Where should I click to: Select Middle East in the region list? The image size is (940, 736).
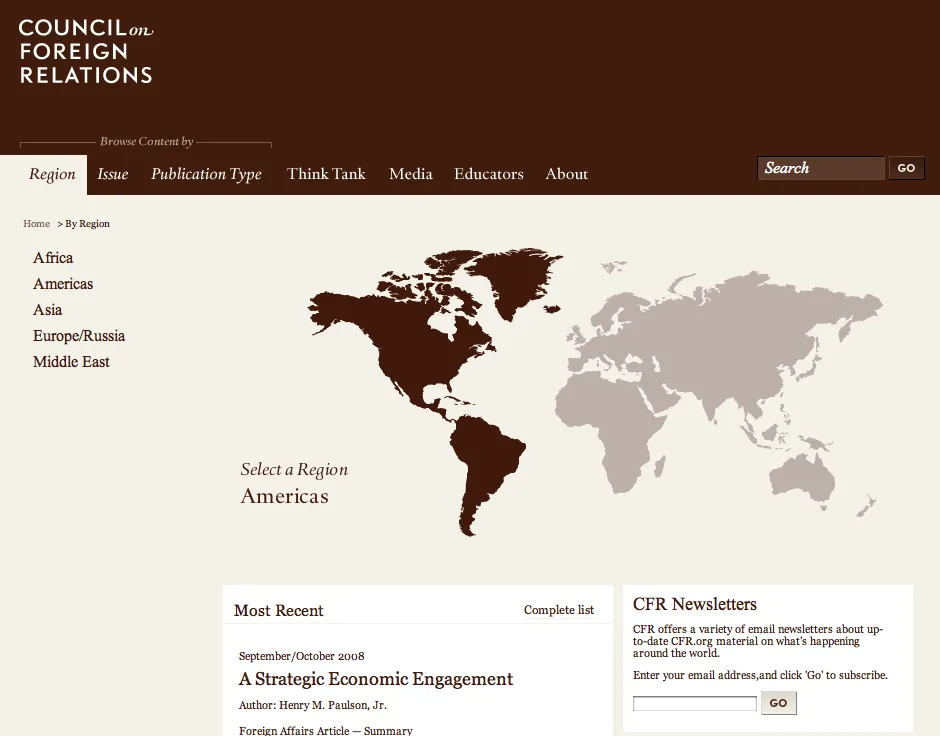point(71,361)
